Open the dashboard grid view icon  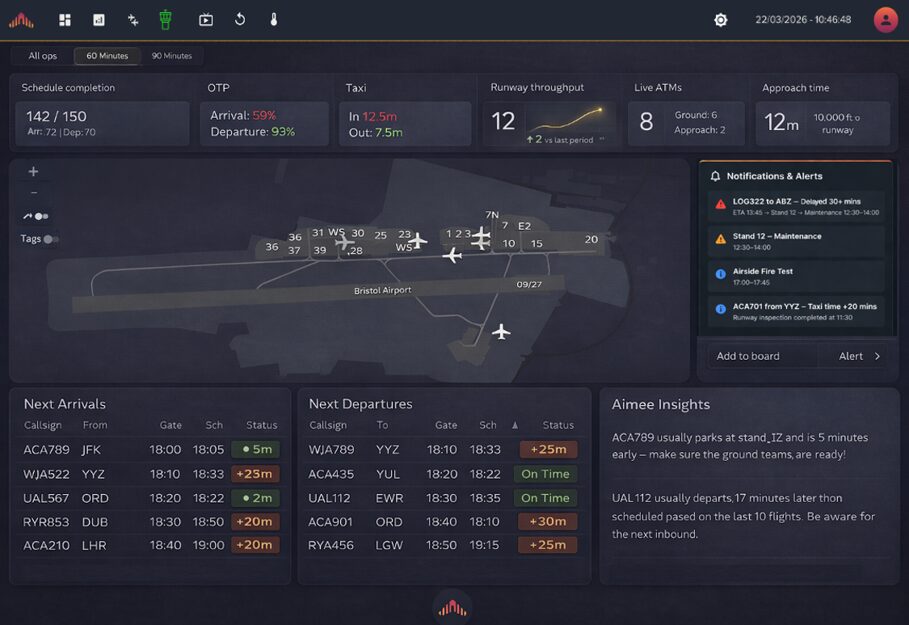(65, 20)
